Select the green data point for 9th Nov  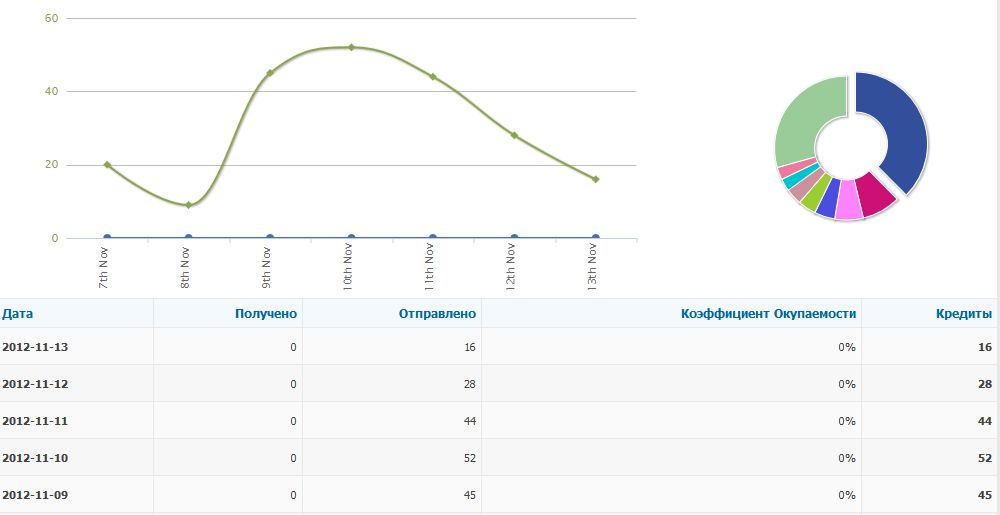(x=270, y=73)
